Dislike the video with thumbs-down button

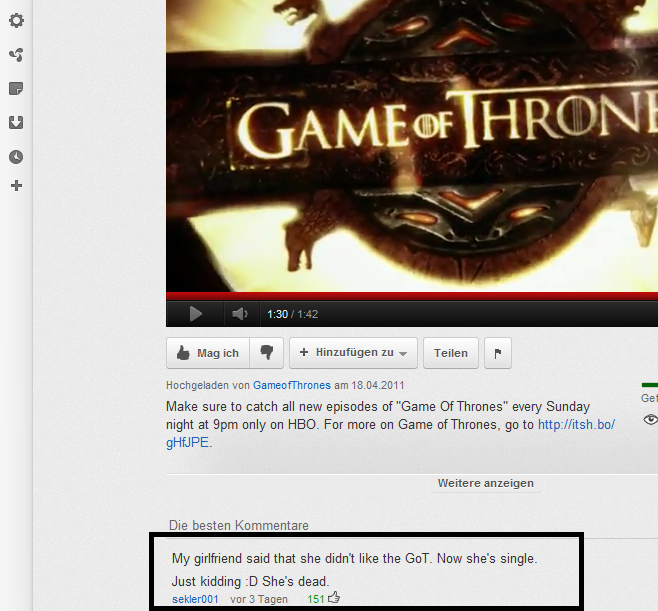(x=266, y=353)
